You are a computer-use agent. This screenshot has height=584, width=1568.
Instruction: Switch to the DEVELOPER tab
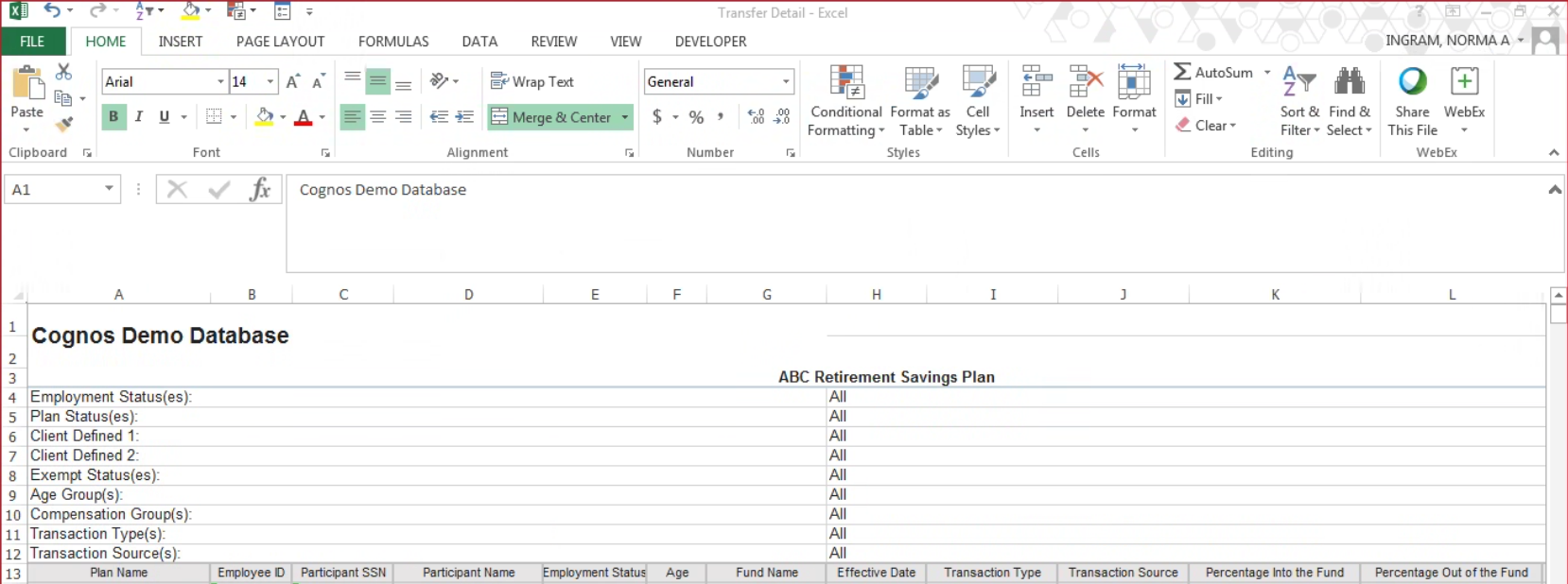(710, 42)
